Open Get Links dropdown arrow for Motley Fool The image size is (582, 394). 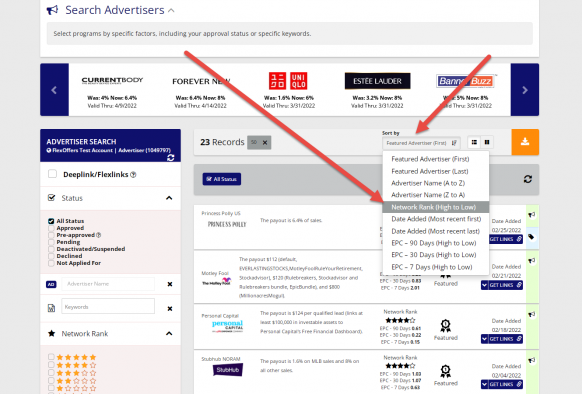[x=484, y=285]
